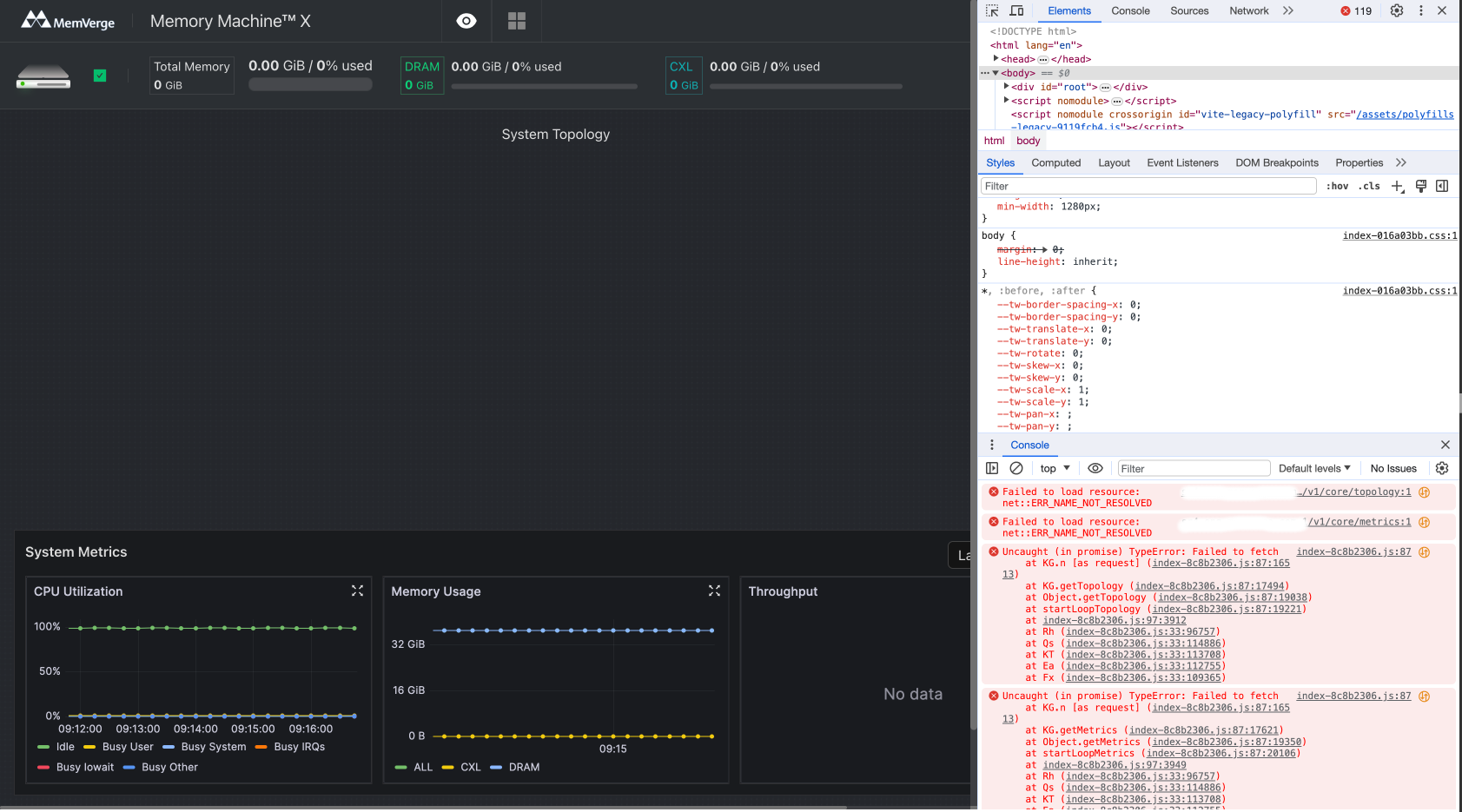The width and height of the screenshot is (1462, 812).
Task: Open console settings gear
Action: tap(1442, 468)
